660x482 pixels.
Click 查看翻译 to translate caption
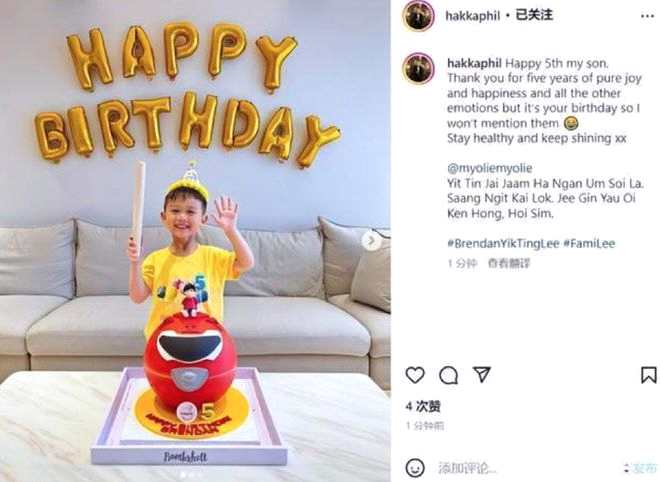coord(508,264)
